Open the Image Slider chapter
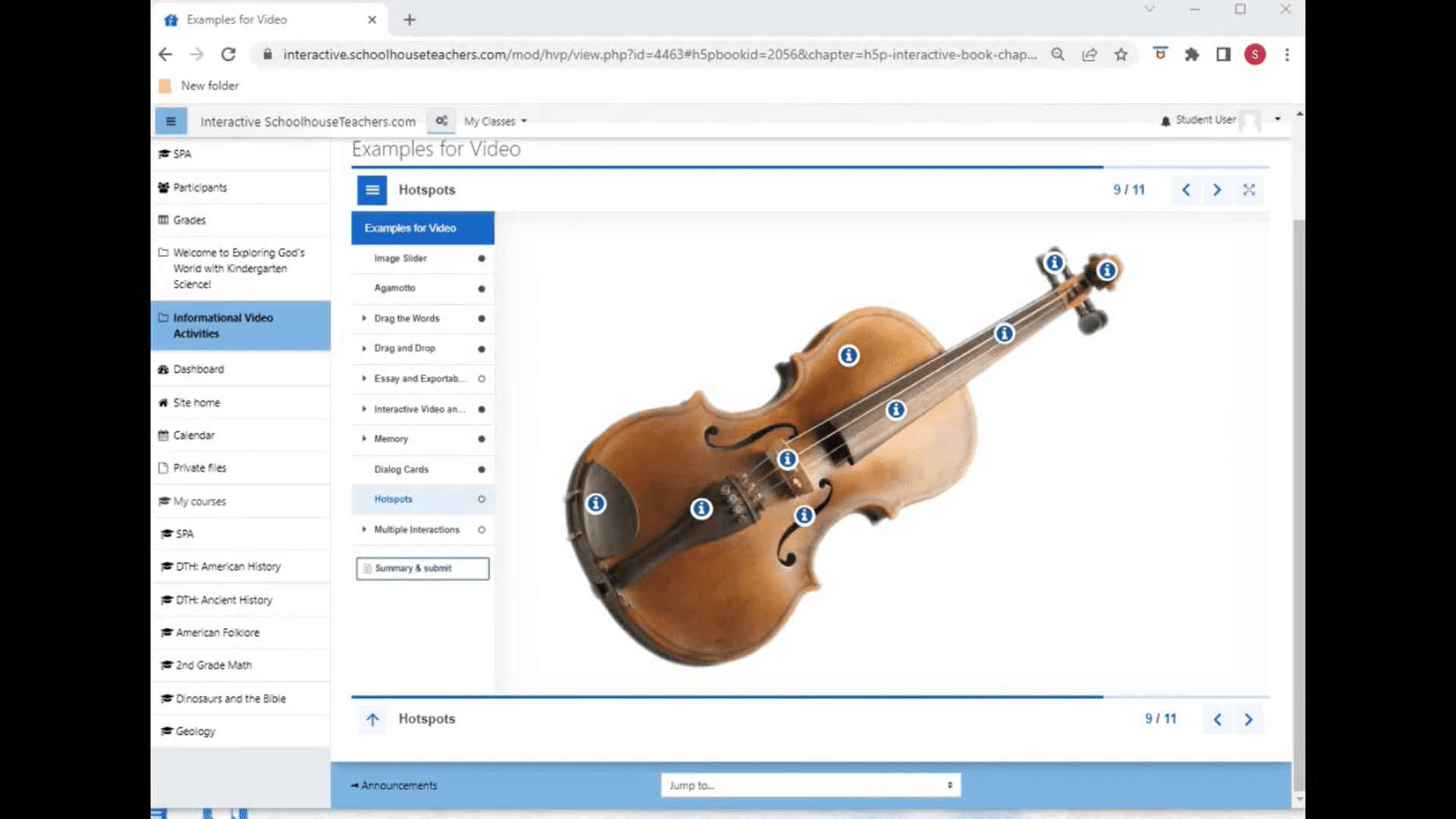Viewport: 1456px width, 819px height. pyautogui.click(x=422, y=259)
